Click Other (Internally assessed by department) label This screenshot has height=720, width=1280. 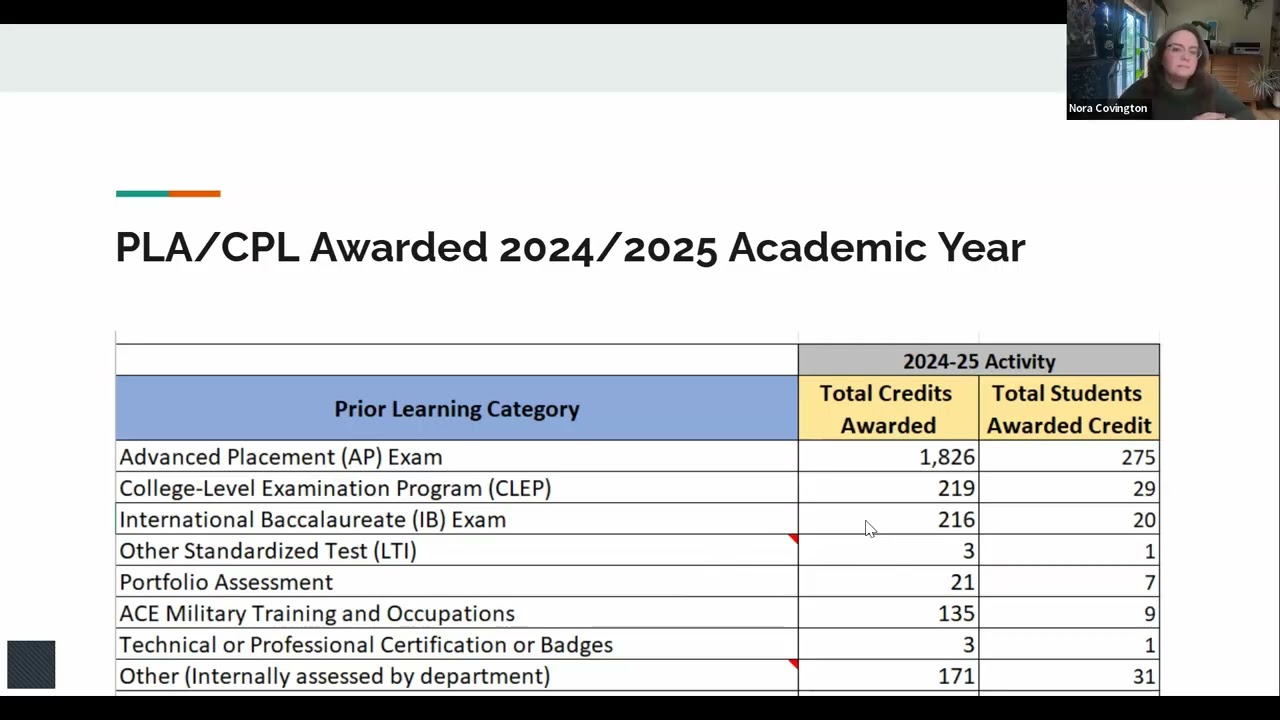(335, 676)
